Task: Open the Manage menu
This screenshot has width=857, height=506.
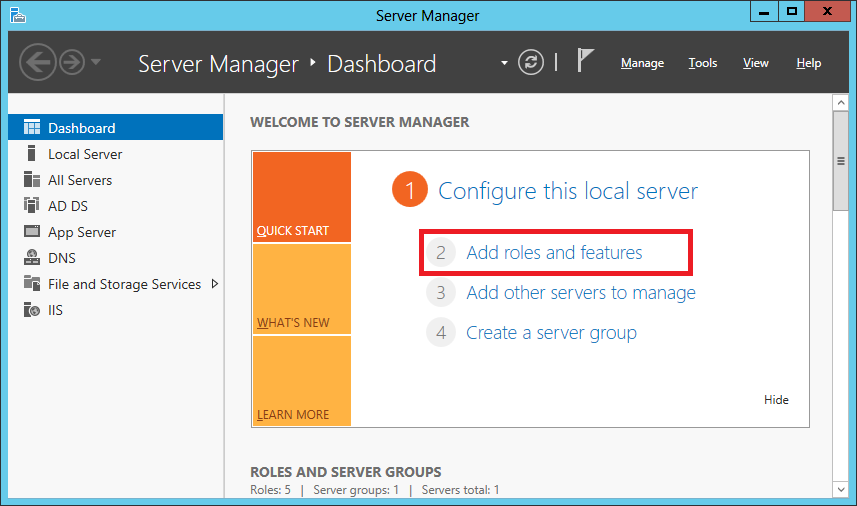Action: 642,63
